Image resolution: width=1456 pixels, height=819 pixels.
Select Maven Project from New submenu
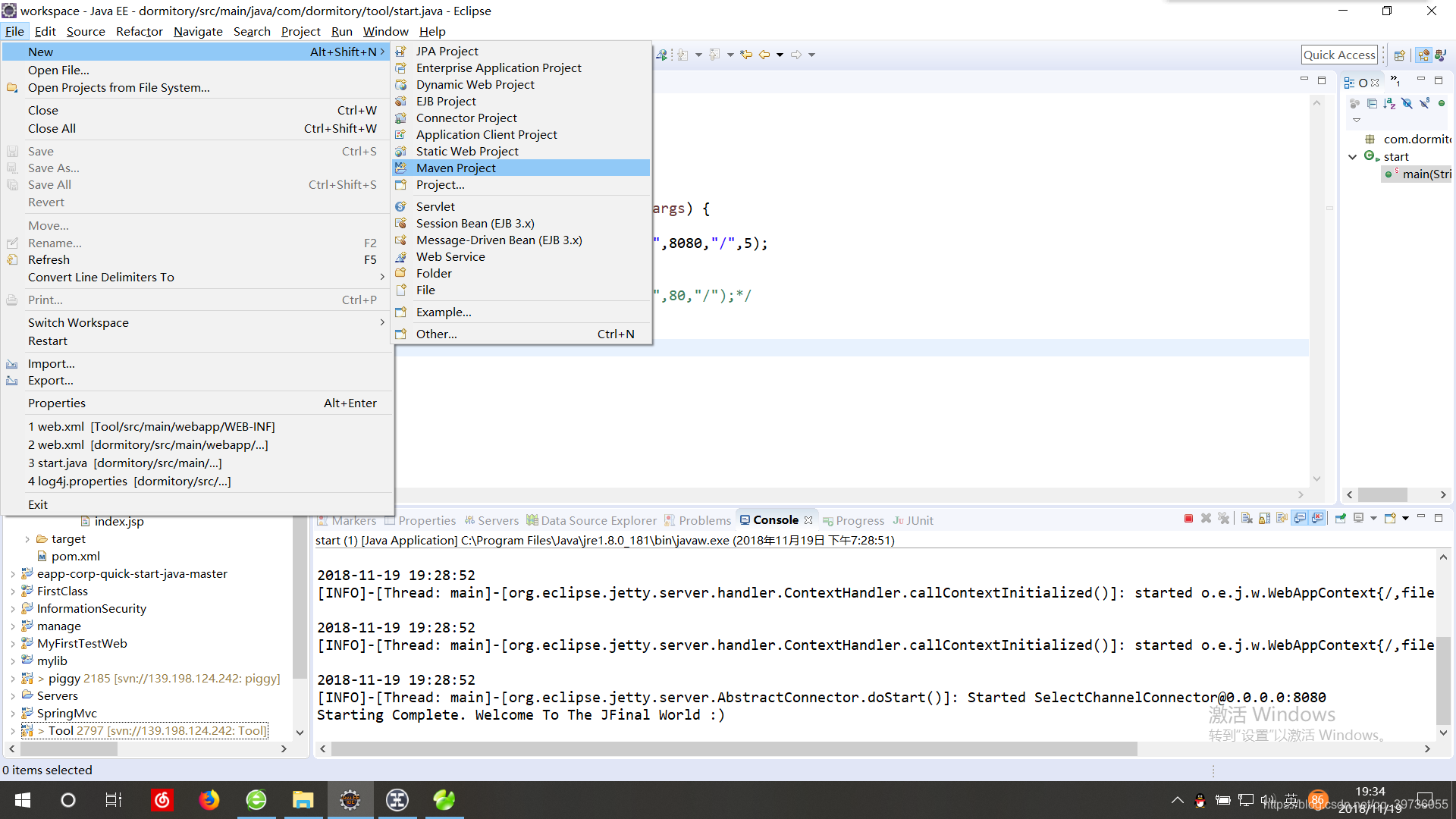pos(521,168)
